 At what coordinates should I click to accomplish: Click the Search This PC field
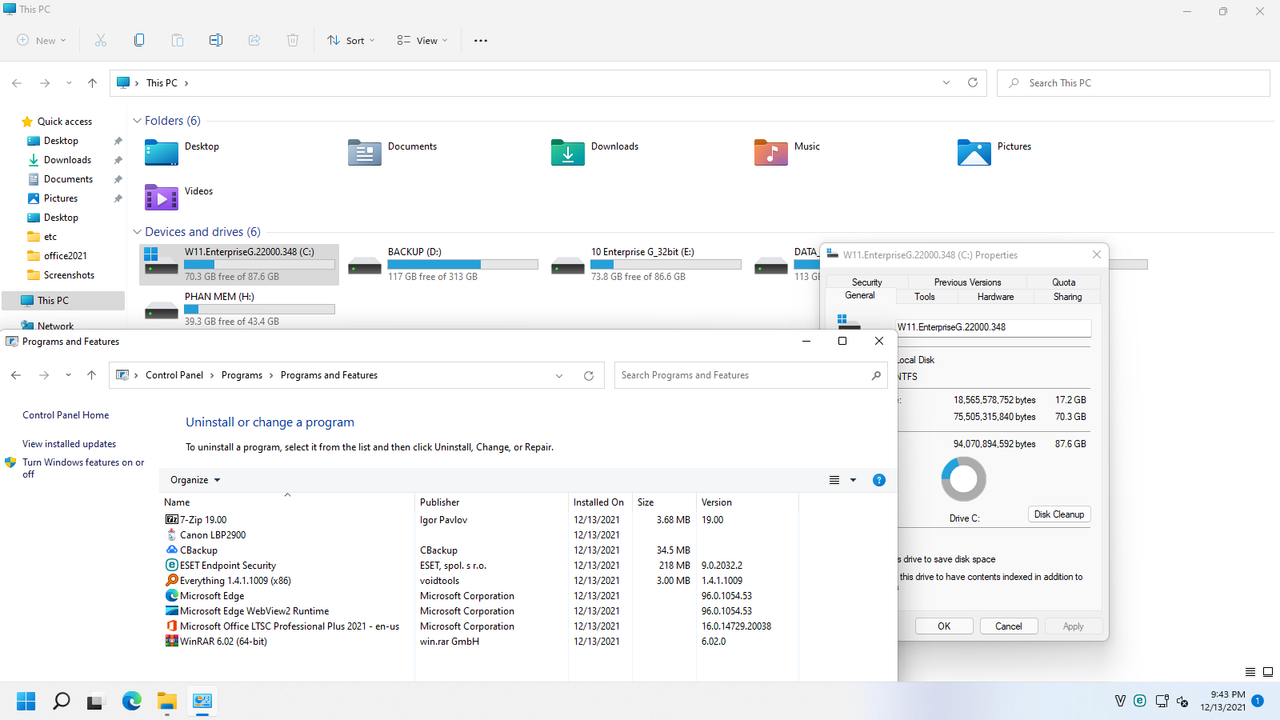(x=1133, y=83)
